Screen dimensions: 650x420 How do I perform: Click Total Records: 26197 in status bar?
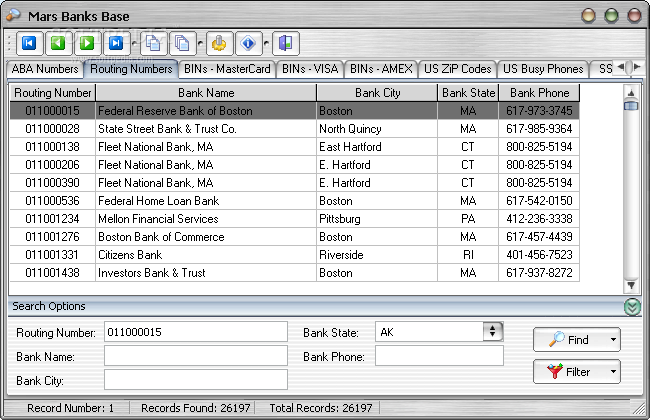pos(321,408)
